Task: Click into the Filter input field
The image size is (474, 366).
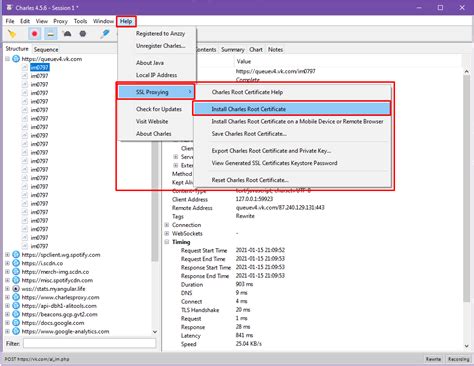Action: pos(89,343)
